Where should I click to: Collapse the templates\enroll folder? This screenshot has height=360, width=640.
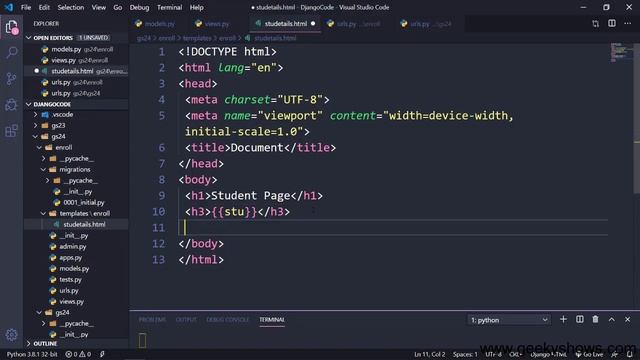[77, 213]
